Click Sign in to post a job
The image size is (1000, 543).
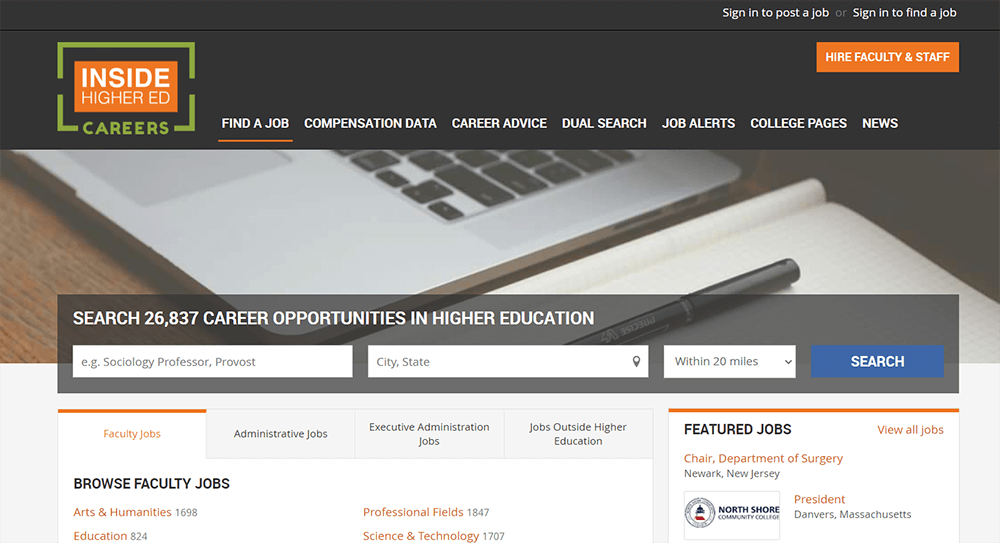pyautogui.click(x=775, y=13)
